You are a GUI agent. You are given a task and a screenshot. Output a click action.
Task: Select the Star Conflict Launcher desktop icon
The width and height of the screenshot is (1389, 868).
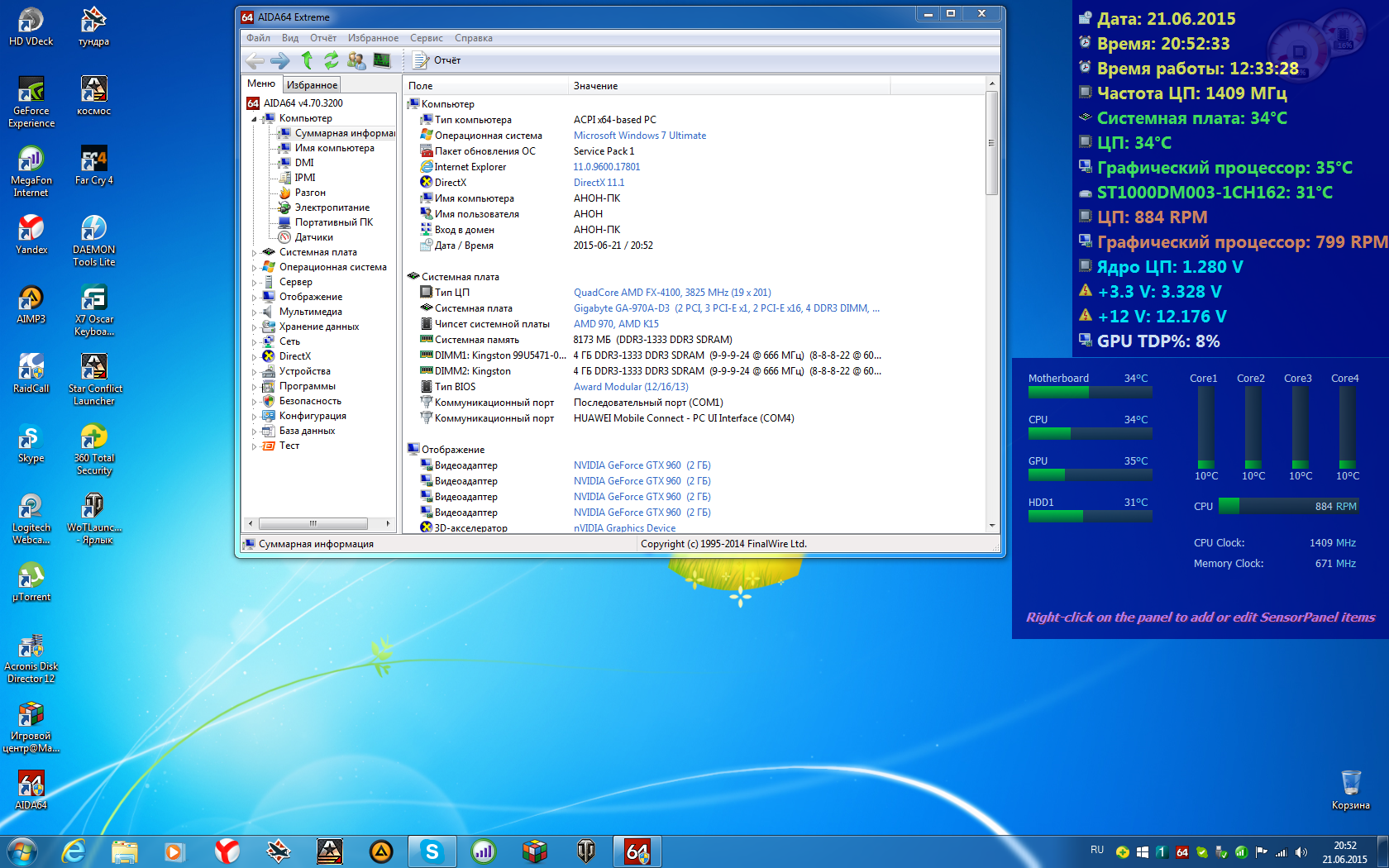click(x=93, y=381)
